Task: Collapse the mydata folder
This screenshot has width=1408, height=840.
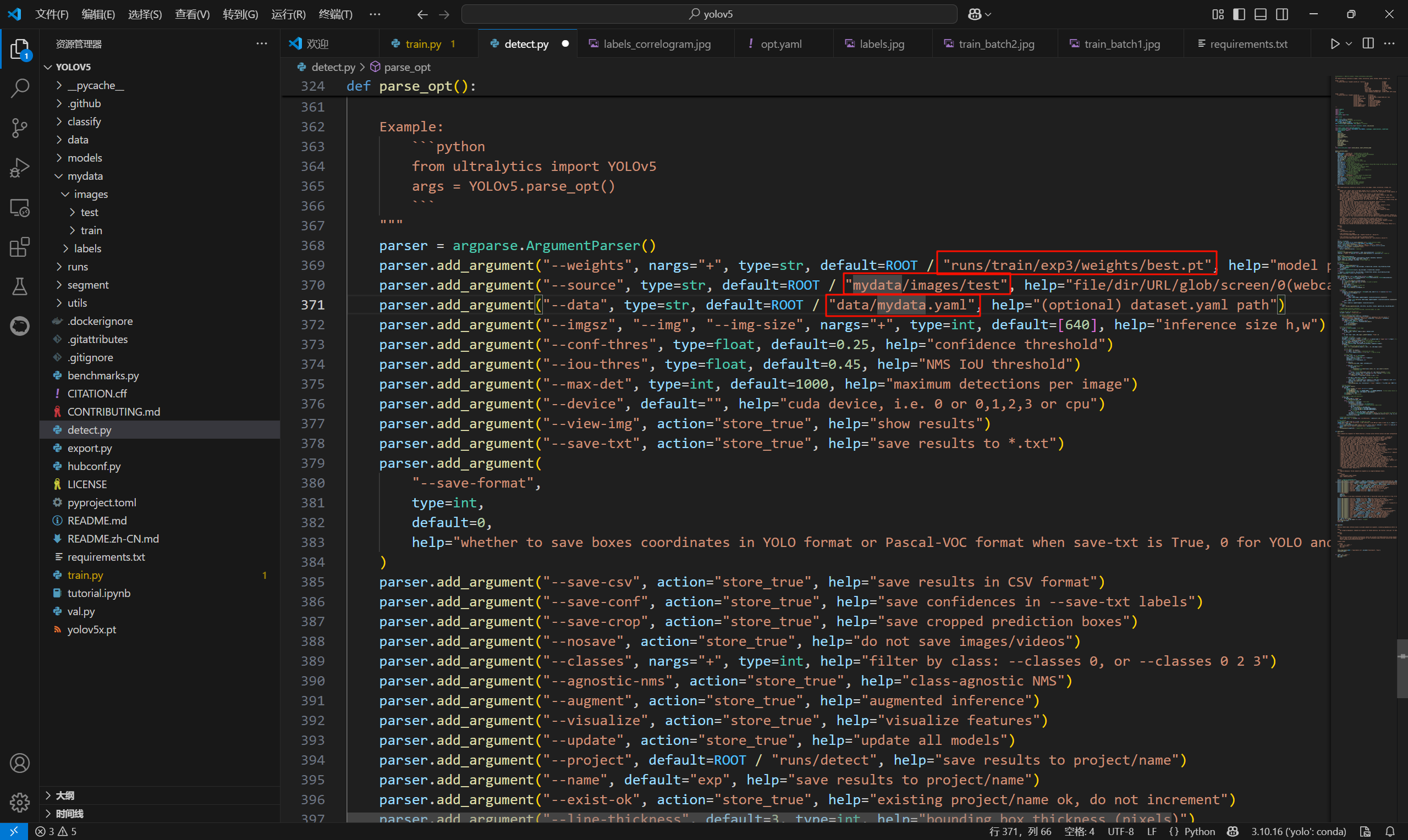Action: pos(85,176)
